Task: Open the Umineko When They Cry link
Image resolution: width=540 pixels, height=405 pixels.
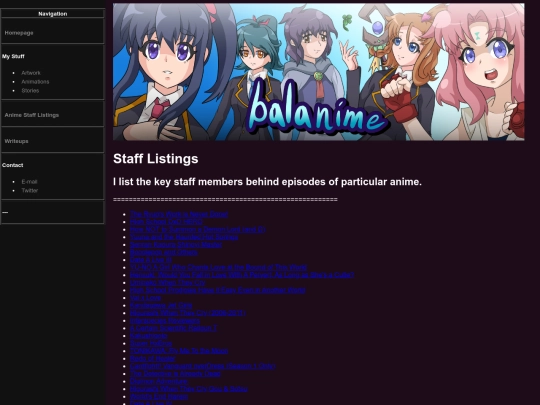Action: (x=167, y=282)
